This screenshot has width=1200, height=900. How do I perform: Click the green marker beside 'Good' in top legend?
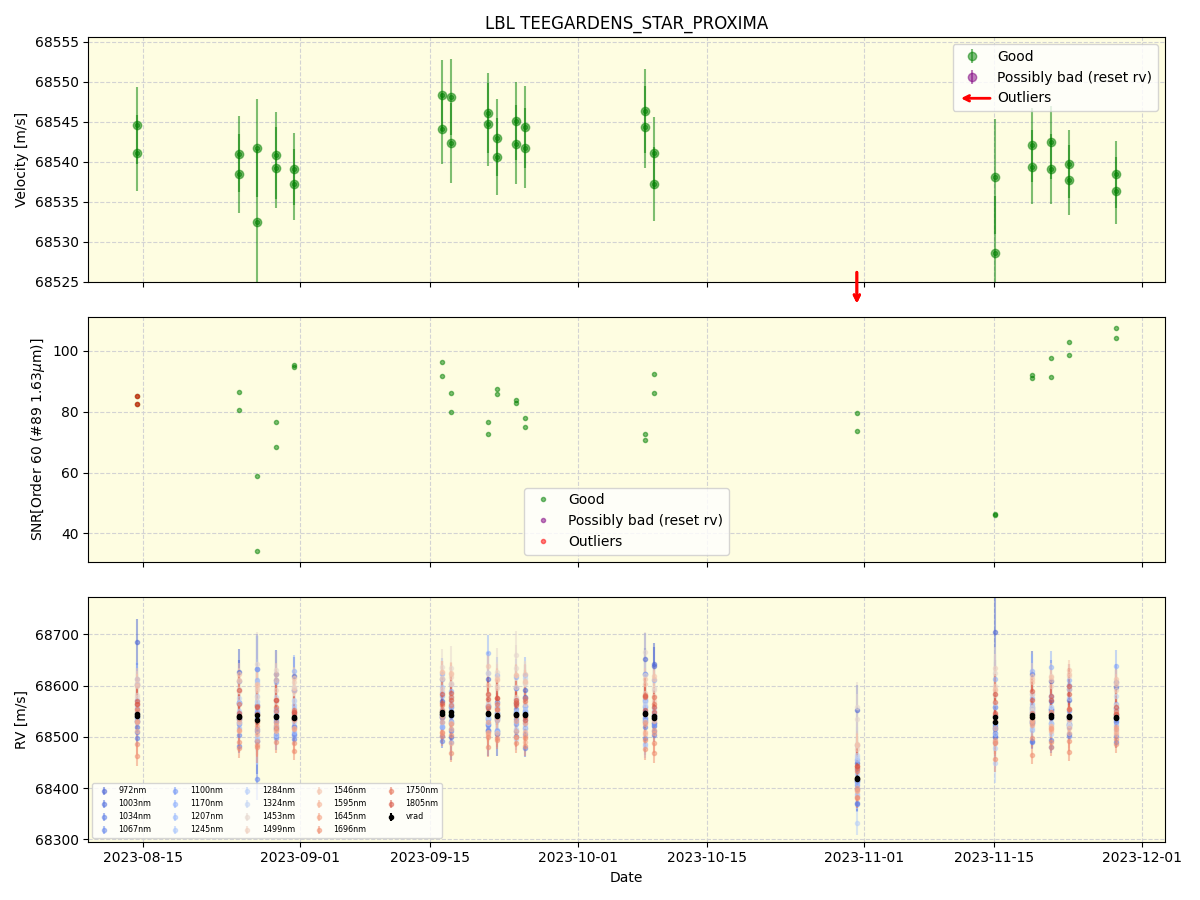click(972, 56)
